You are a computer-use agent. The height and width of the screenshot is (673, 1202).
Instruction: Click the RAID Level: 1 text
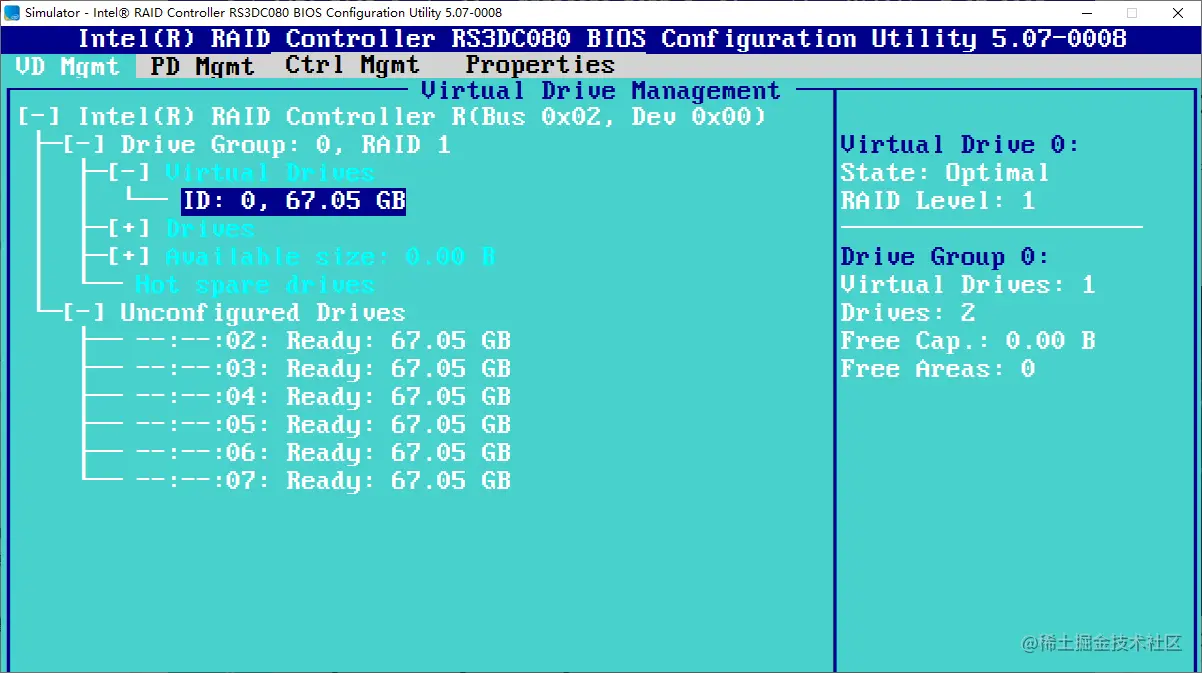(937, 201)
